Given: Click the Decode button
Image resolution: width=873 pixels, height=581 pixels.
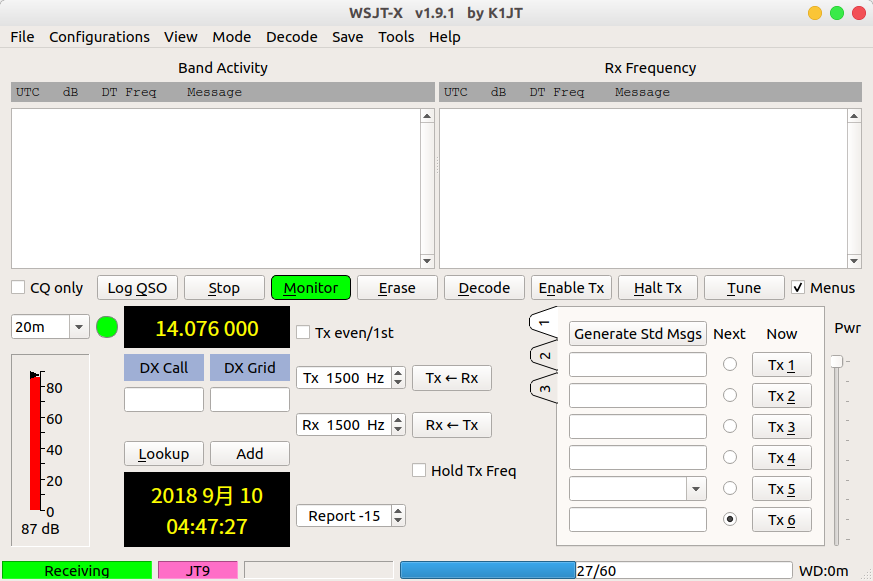Looking at the screenshot, I should [484, 288].
